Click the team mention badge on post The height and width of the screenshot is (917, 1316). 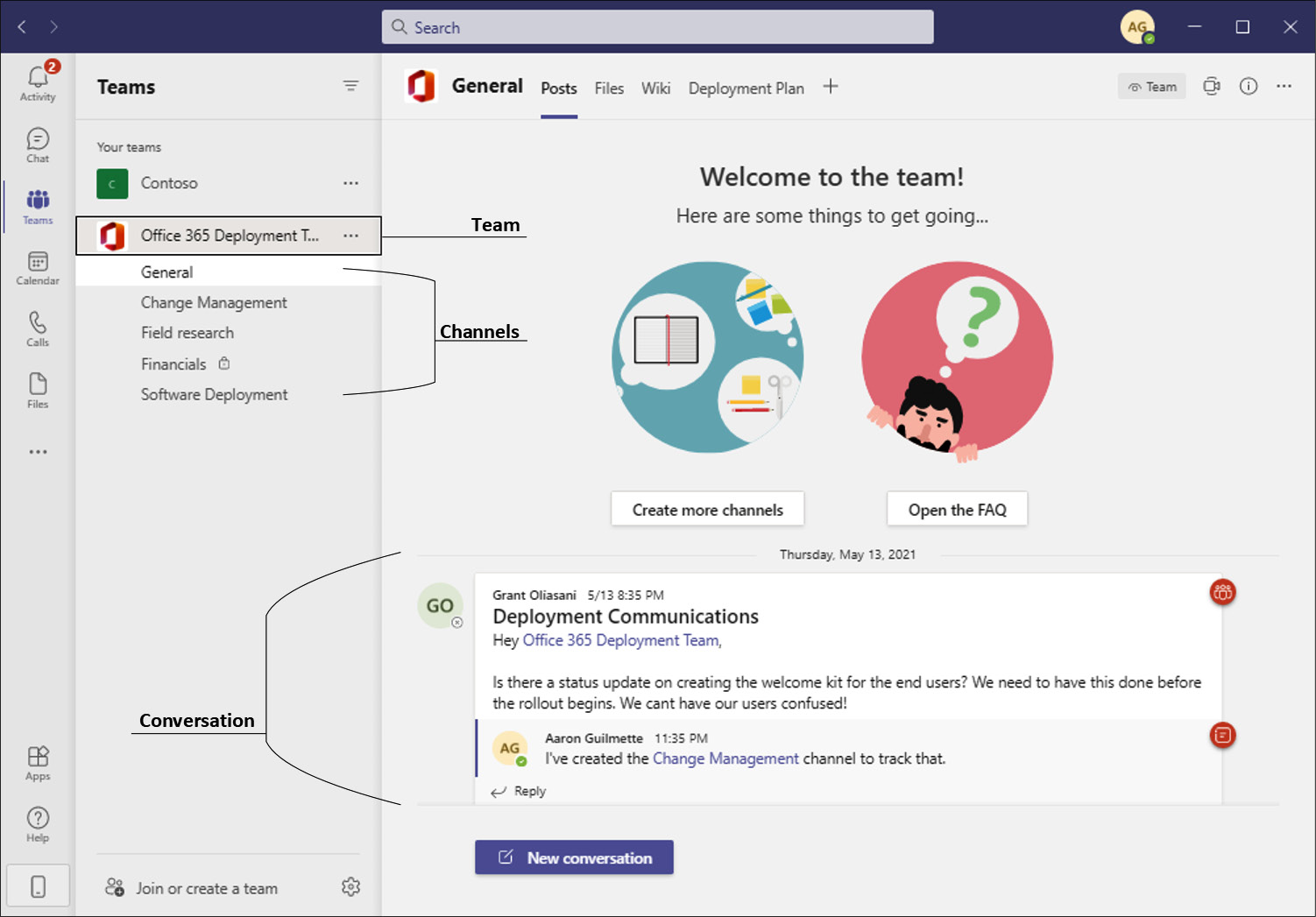1222,592
